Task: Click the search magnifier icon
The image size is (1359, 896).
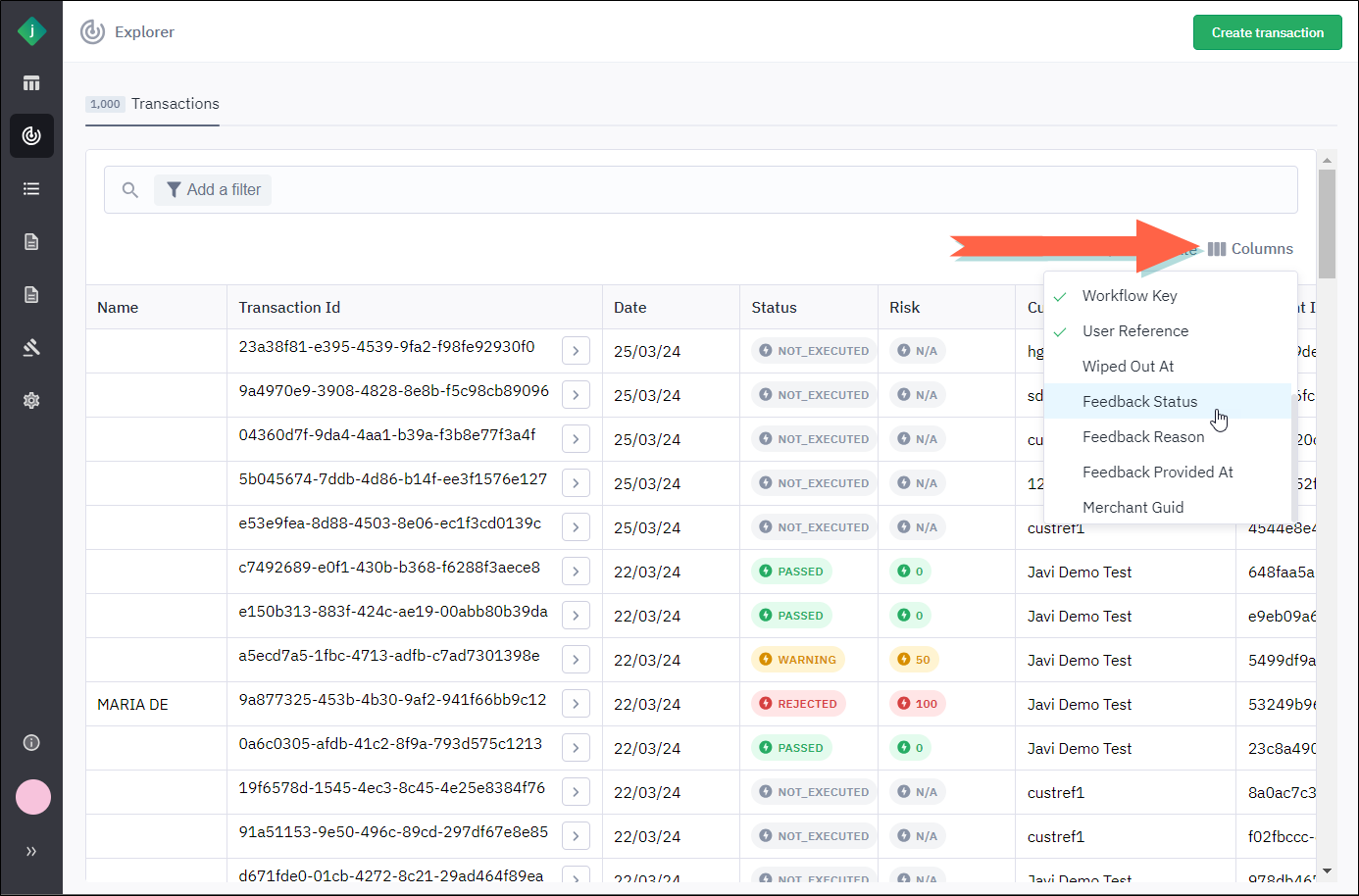Action: [x=129, y=190]
